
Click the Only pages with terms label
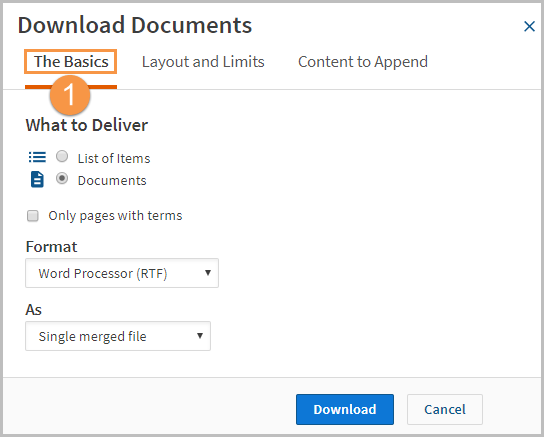(x=115, y=216)
